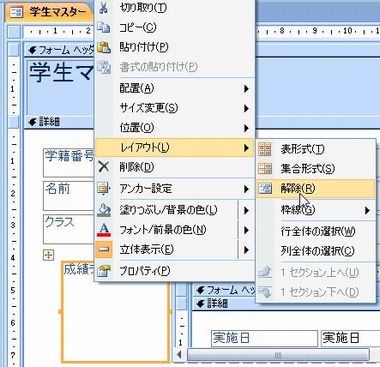This screenshot has height=367, width=380.
Task: Open 立体表示(E) dropdown arrow
Action: coord(246,250)
